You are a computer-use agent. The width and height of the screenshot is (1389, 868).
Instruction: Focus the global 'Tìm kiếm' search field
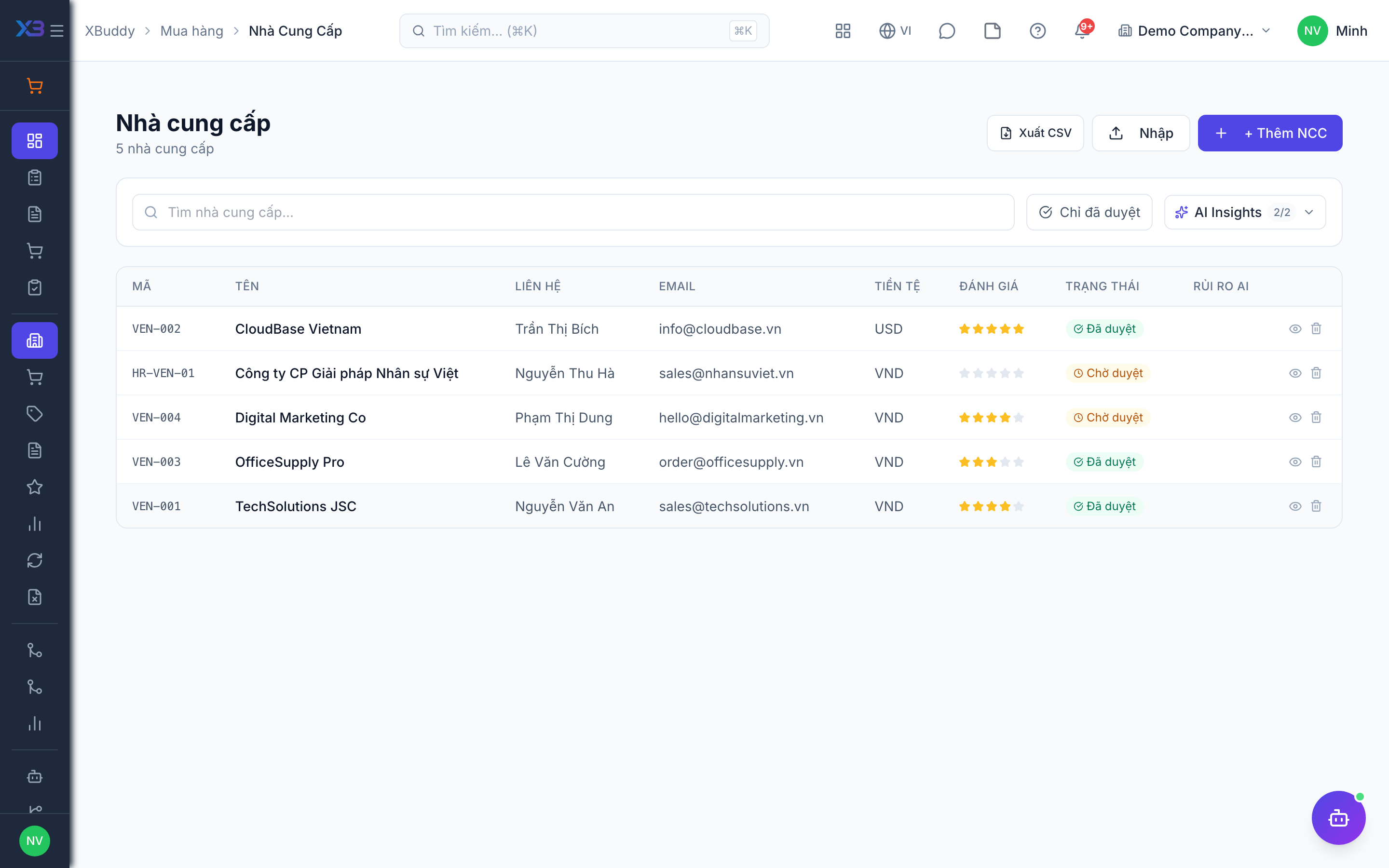coord(584,31)
